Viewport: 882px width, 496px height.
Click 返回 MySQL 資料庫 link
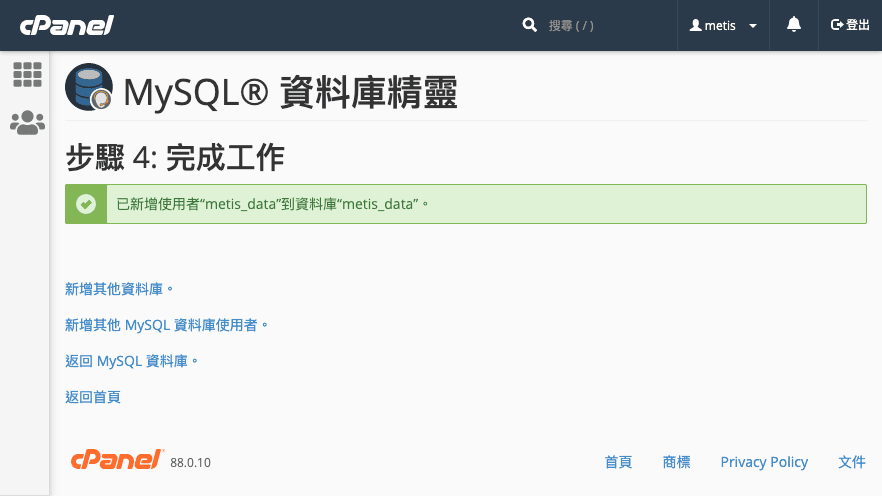point(132,361)
